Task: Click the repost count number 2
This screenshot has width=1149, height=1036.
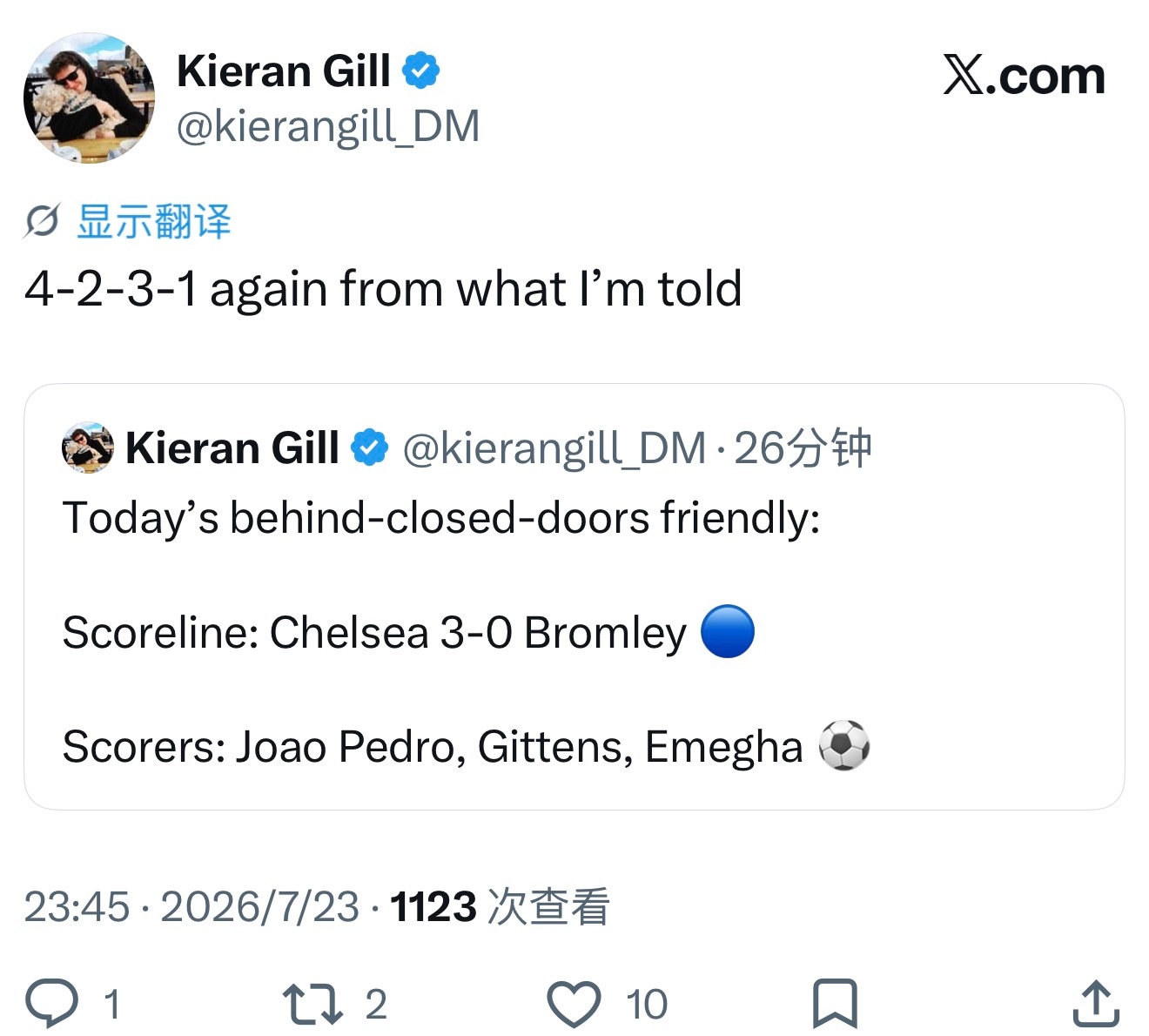Action: (x=375, y=1005)
